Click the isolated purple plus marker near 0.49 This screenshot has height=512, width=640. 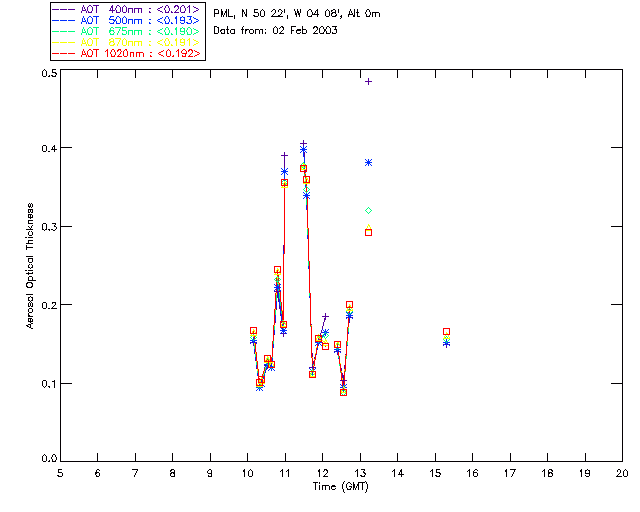369,82
